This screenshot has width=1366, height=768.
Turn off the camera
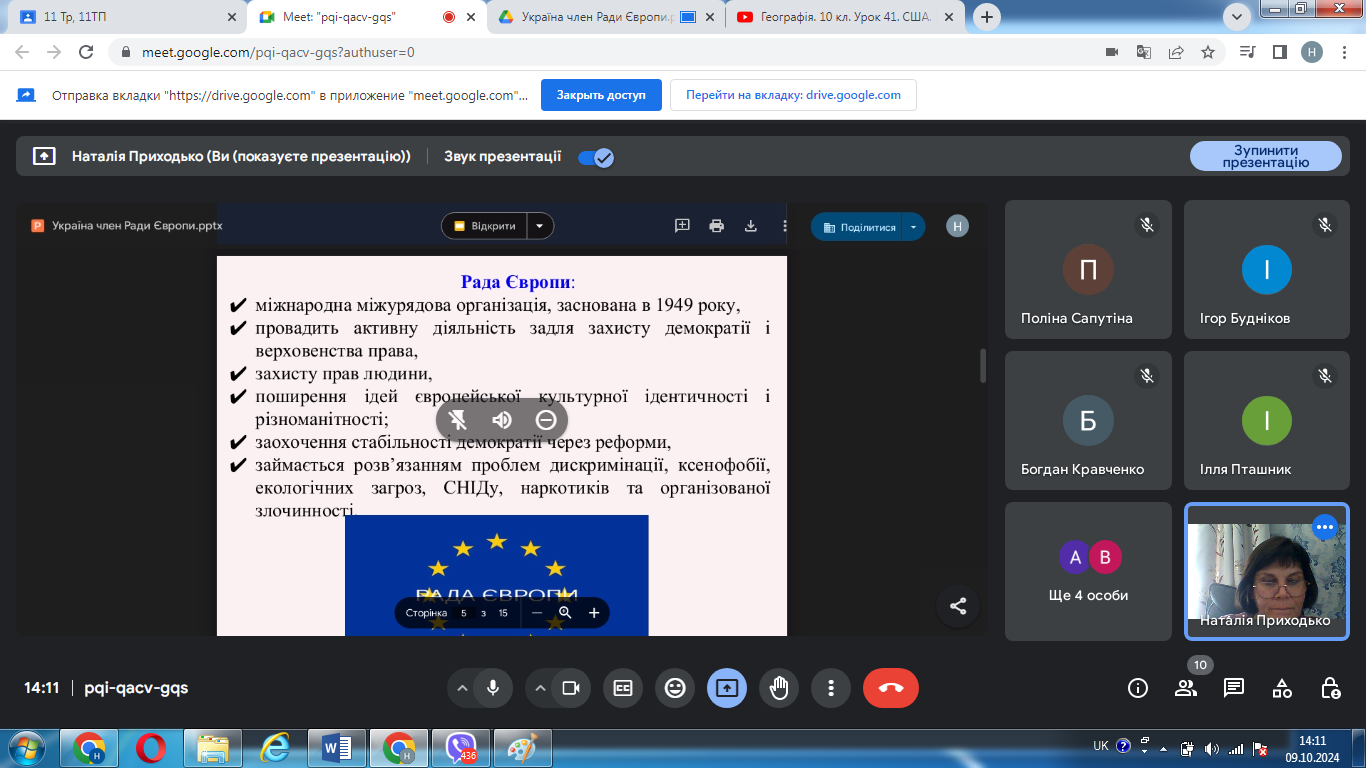coord(571,688)
